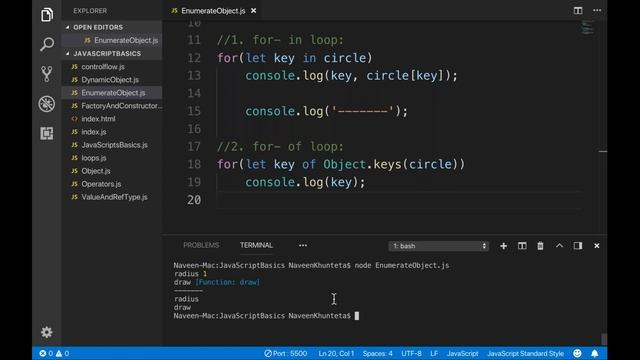
Task: Click the EXPLORER panel title
Action: point(90,11)
